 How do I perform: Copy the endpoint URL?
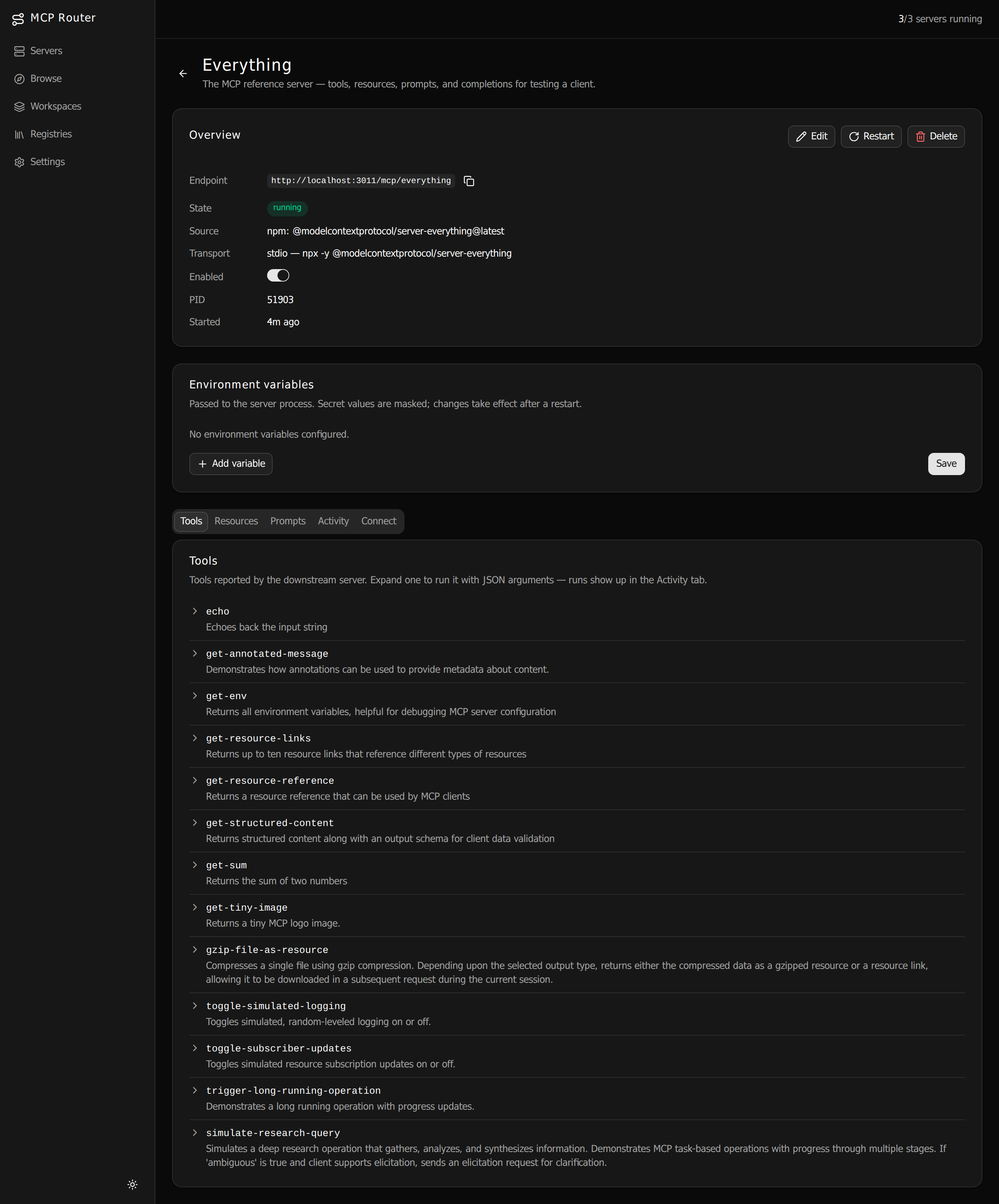point(469,181)
